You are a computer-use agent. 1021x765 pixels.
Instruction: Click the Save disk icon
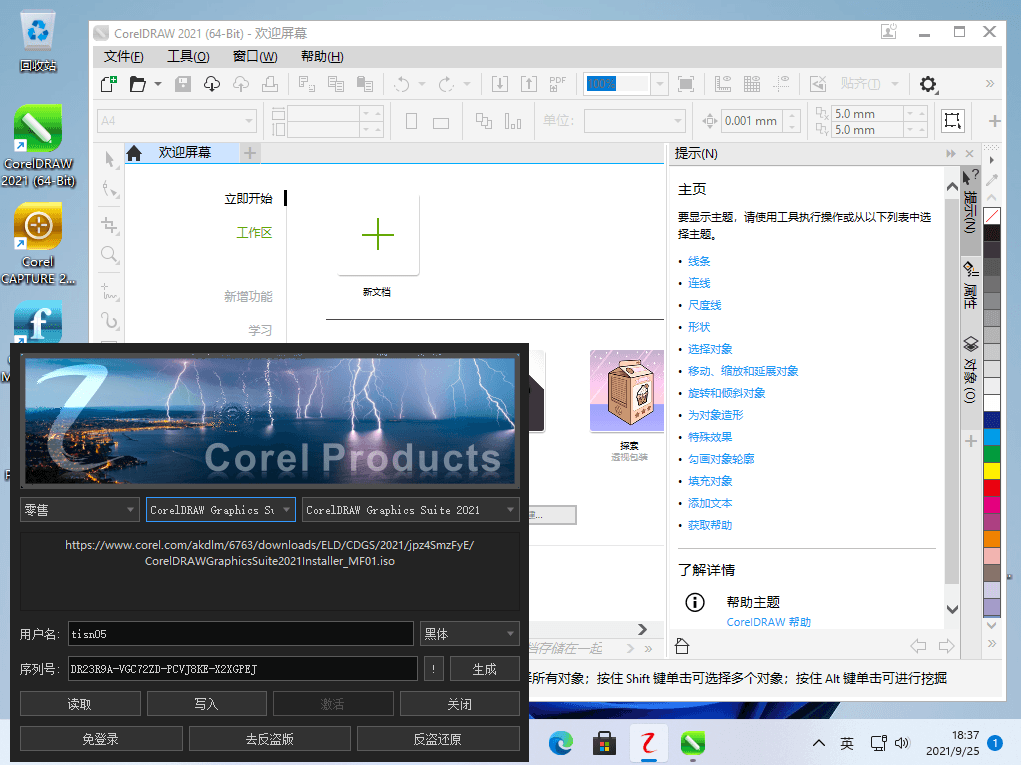pyautogui.click(x=183, y=84)
